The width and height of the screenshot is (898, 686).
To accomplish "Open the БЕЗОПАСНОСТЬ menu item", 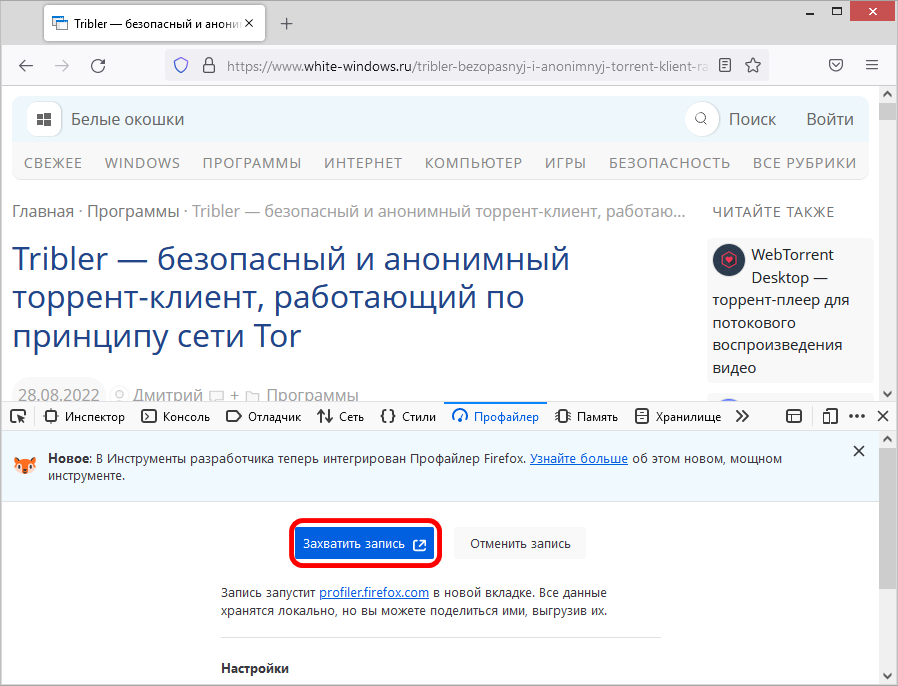I will tap(669, 163).
